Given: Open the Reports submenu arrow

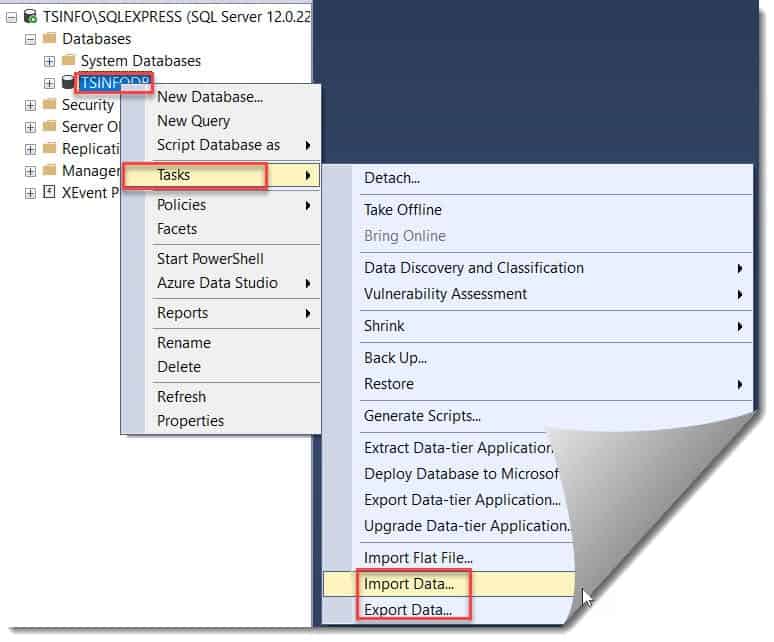Looking at the screenshot, I should click(x=308, y=313).
